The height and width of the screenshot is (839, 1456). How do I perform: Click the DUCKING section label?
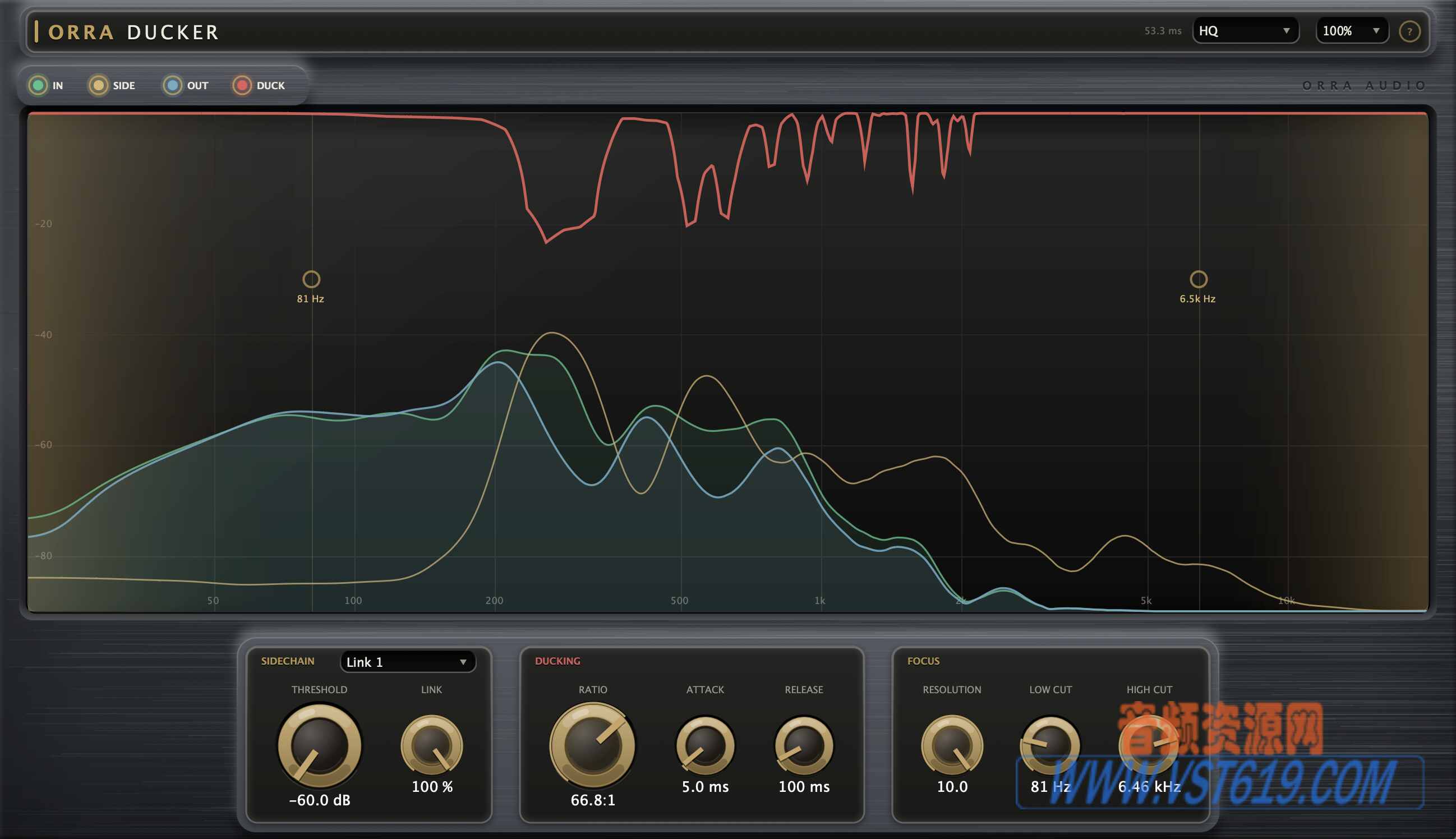coord(557,661)
